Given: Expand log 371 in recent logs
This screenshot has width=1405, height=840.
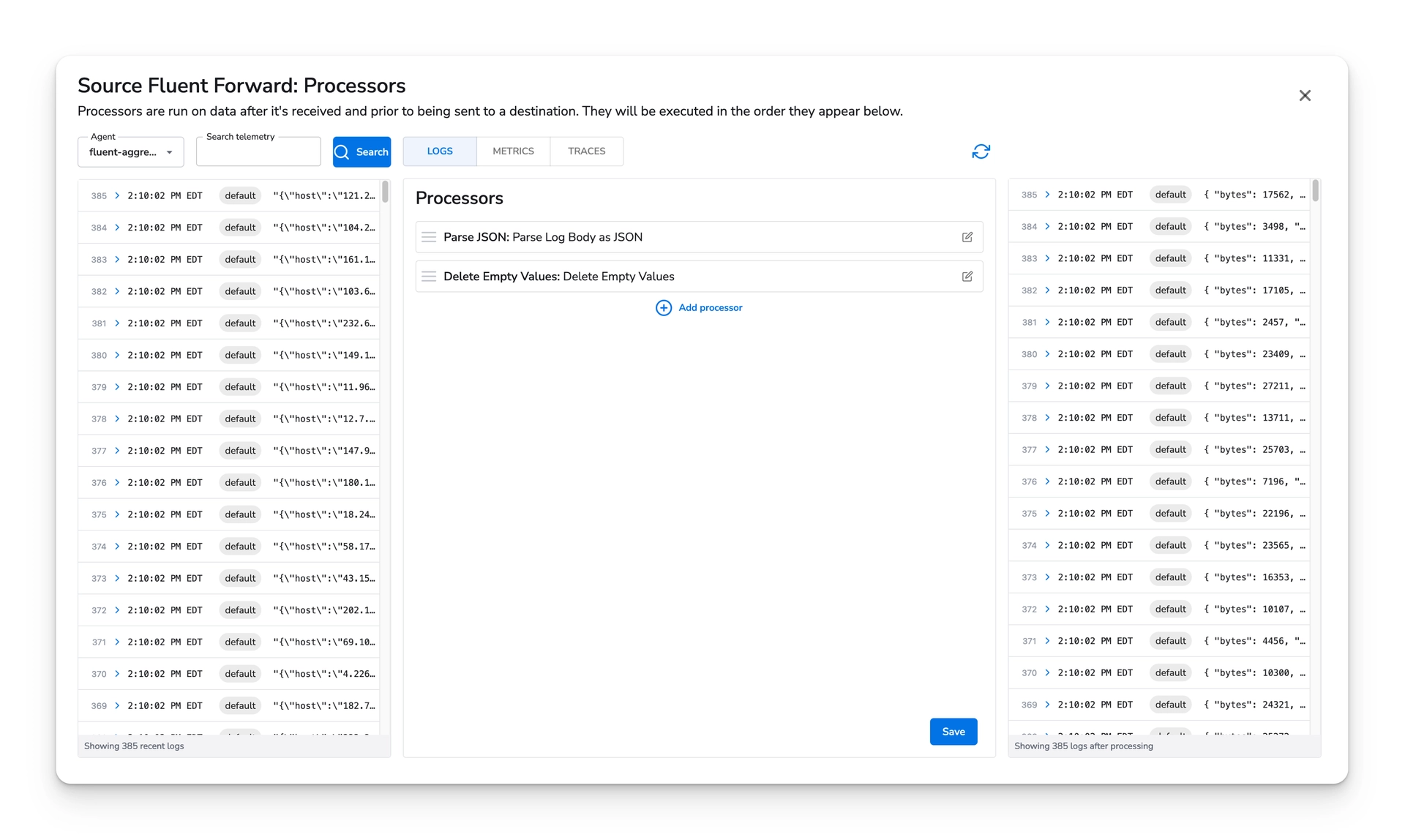Looking at the screenshot, I should [x=117, y=642].
